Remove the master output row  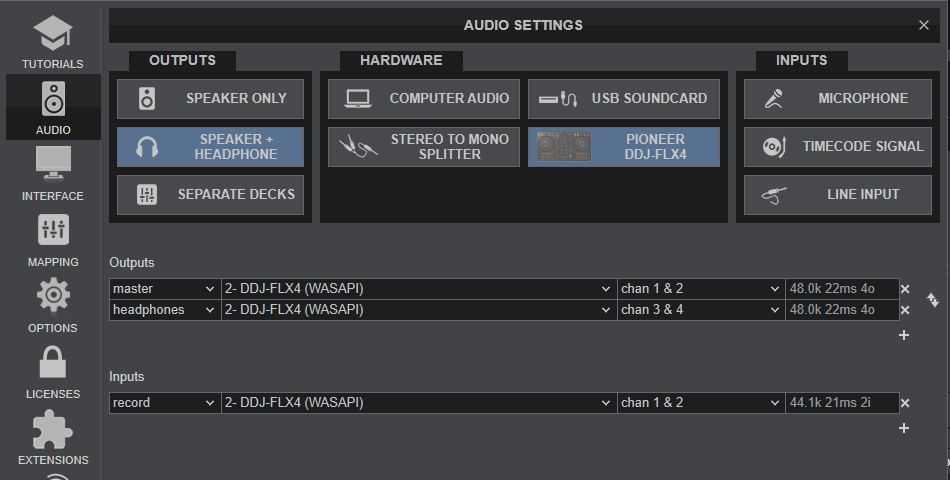coord(904,289)
